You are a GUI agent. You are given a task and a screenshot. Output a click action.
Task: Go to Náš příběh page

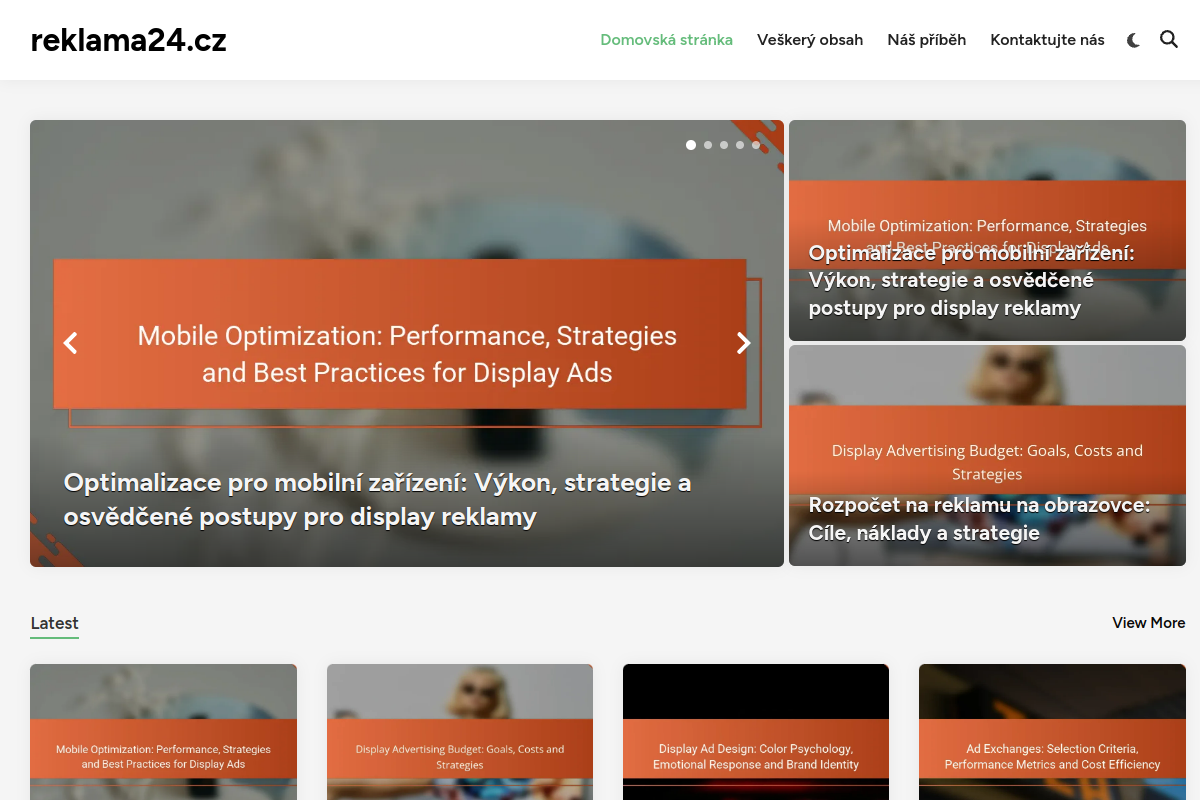coord(927,40)
